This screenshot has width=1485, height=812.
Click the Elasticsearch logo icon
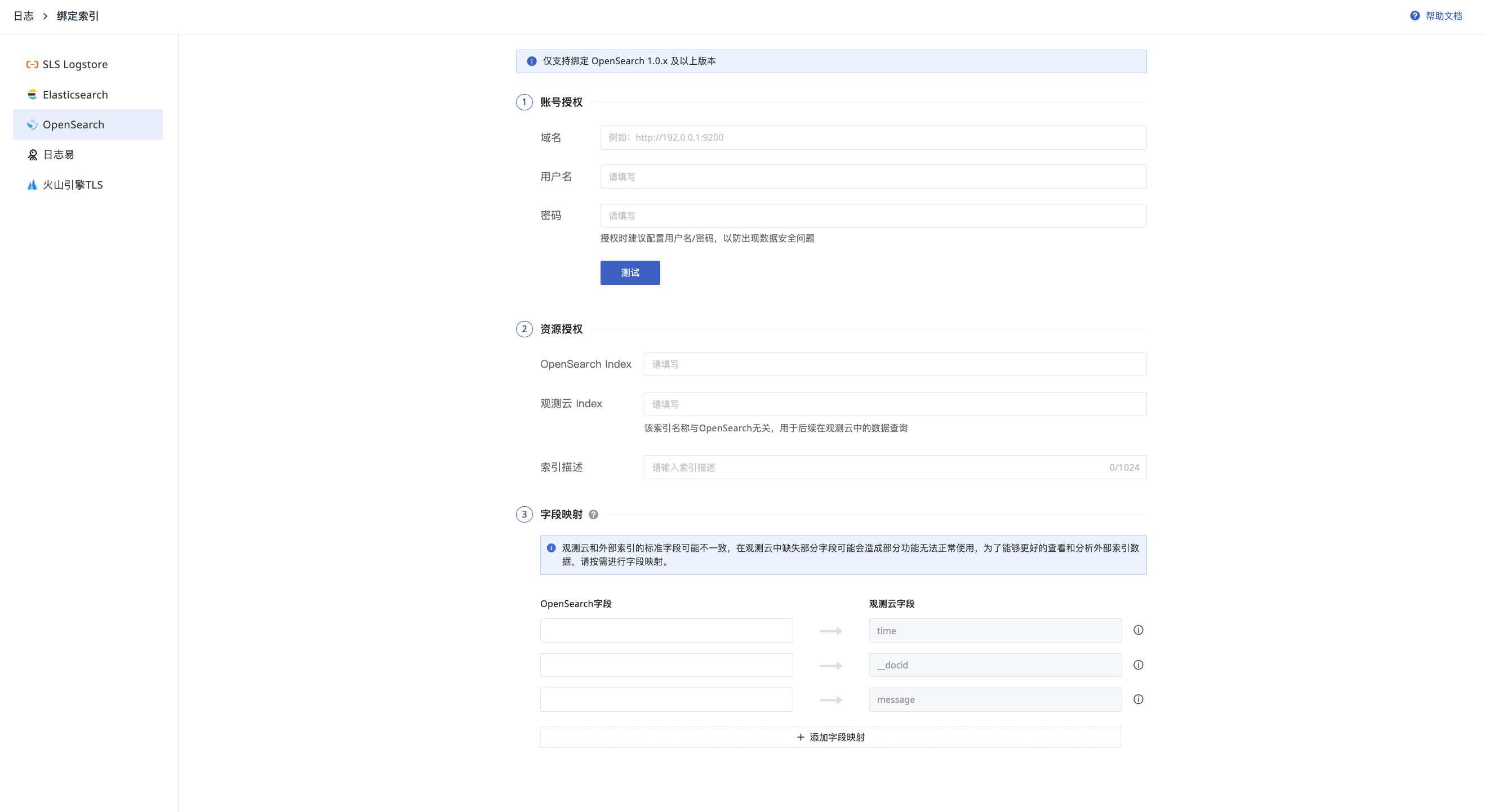32,95
